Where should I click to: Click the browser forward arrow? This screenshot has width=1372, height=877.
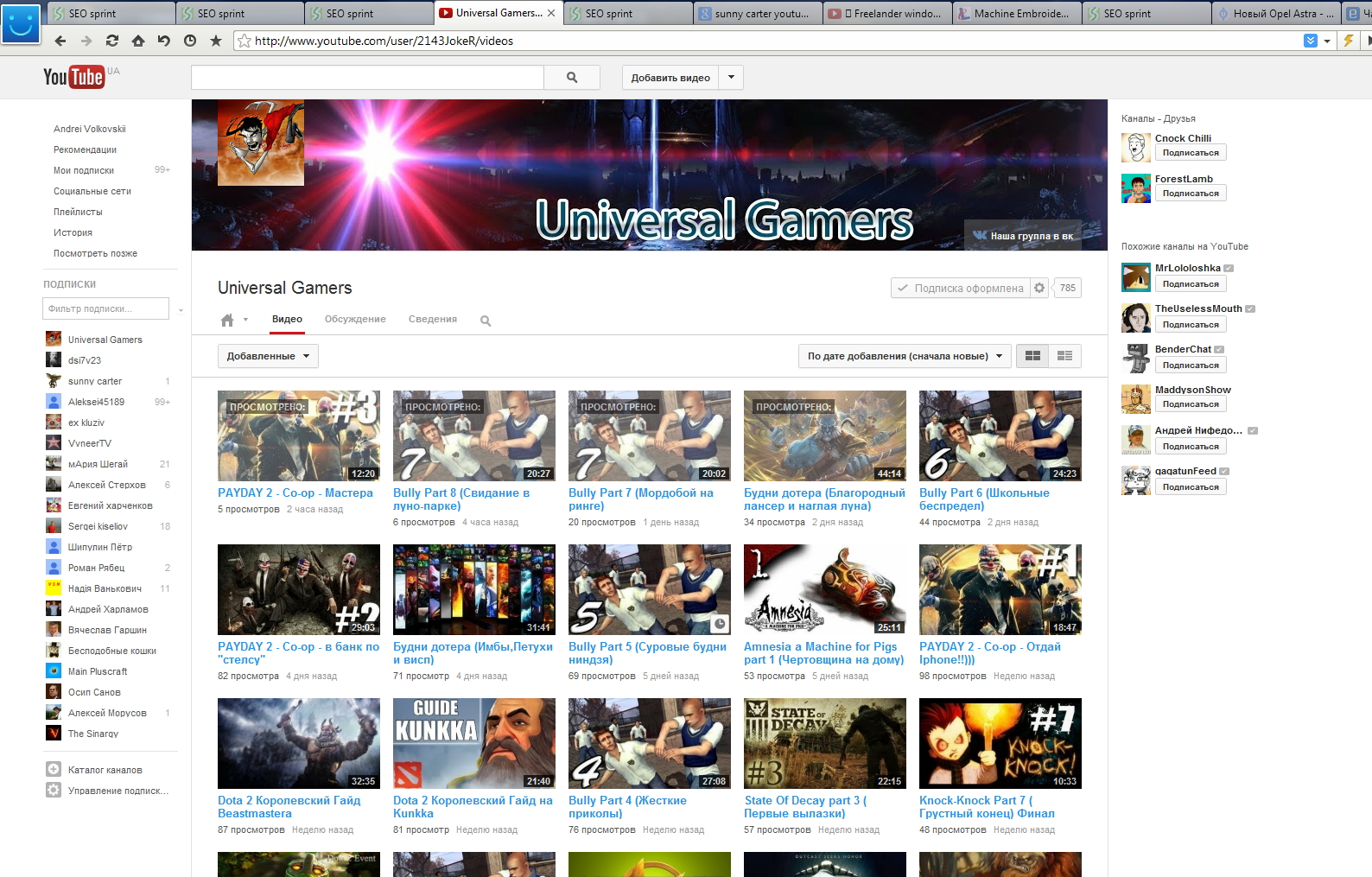click(x=86, y=41)
